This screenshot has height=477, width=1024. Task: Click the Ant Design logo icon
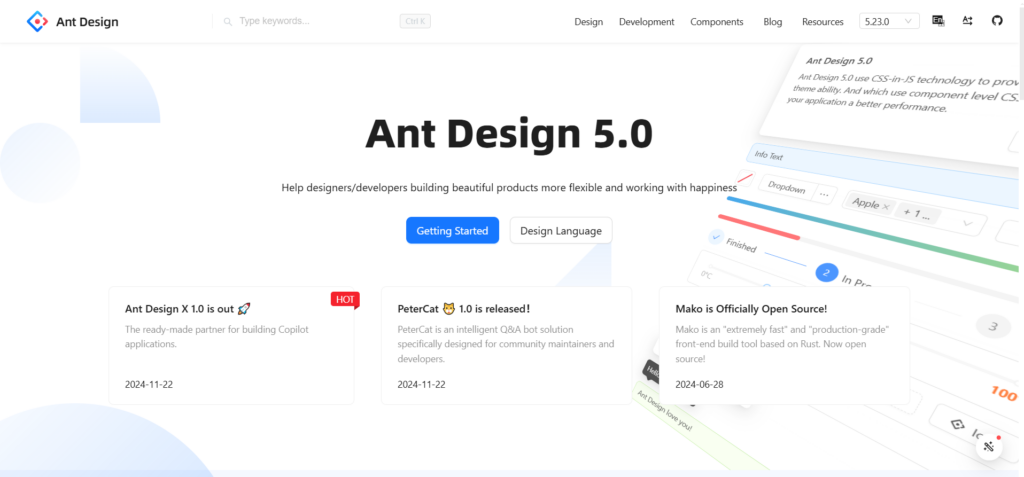click(37, 22)
